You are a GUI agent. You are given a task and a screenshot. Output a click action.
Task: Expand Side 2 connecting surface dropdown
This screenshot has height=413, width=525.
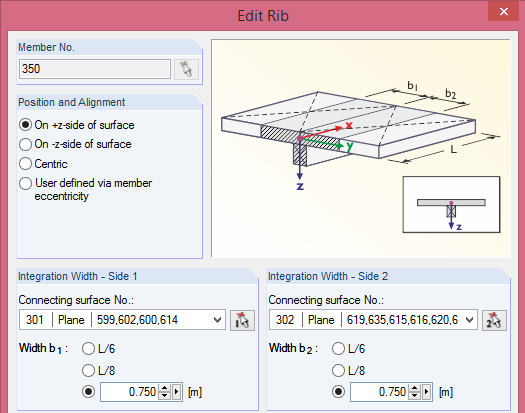tap(469, 320)
